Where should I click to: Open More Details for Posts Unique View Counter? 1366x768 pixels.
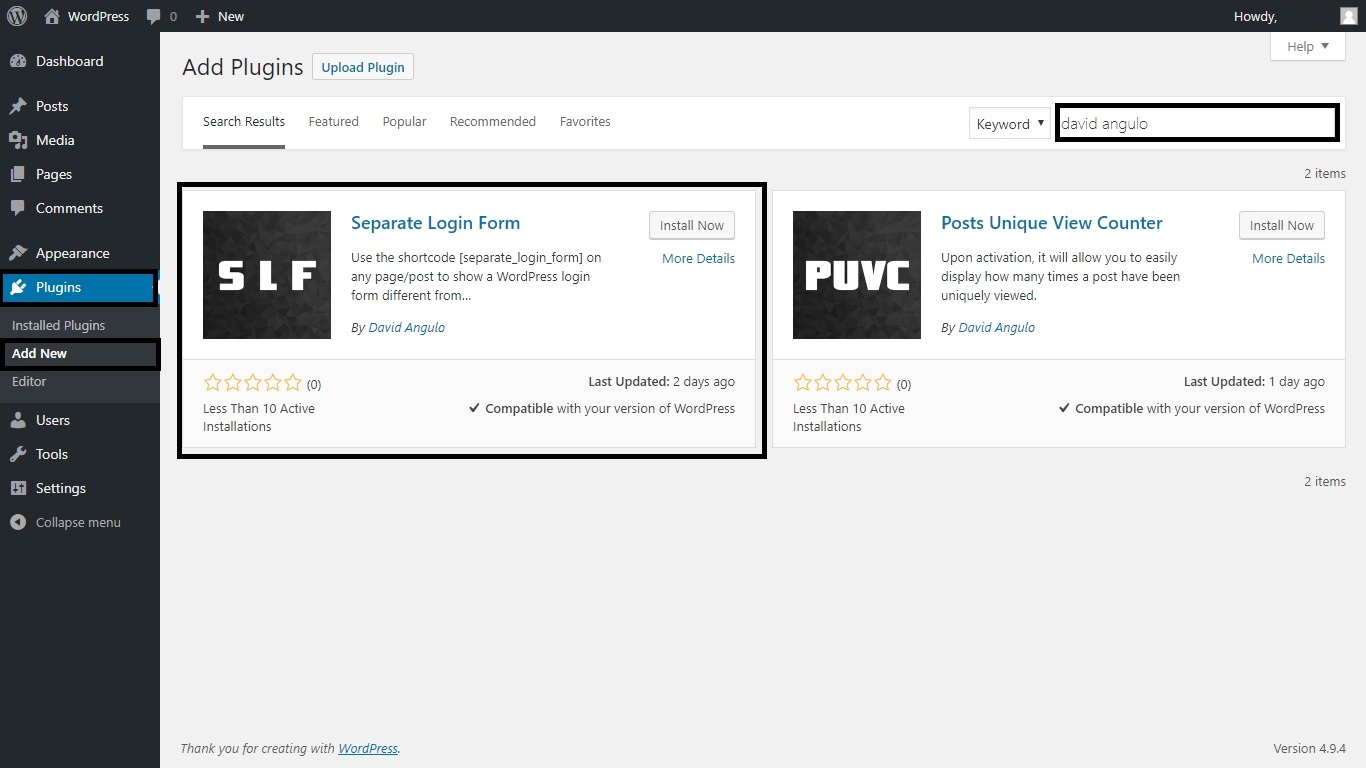coord(1288,258)
